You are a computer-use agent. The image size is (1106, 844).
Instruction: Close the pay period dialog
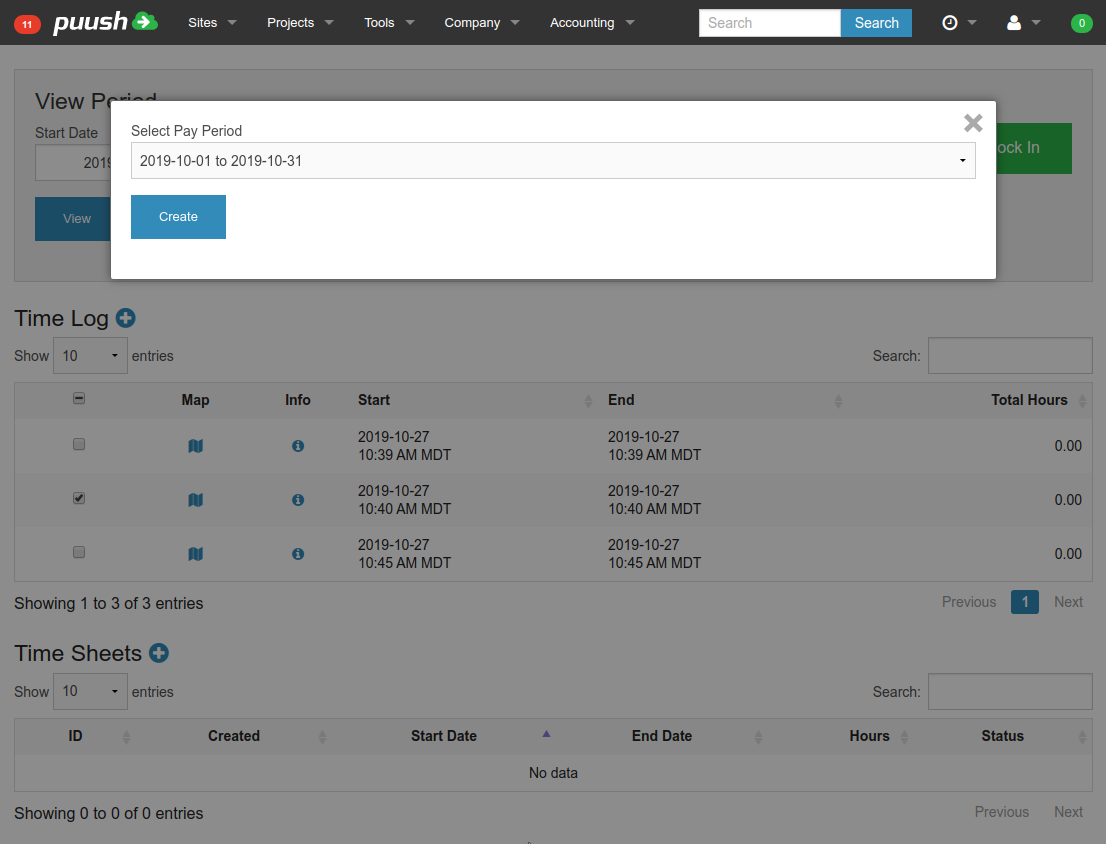coord(973,123)
